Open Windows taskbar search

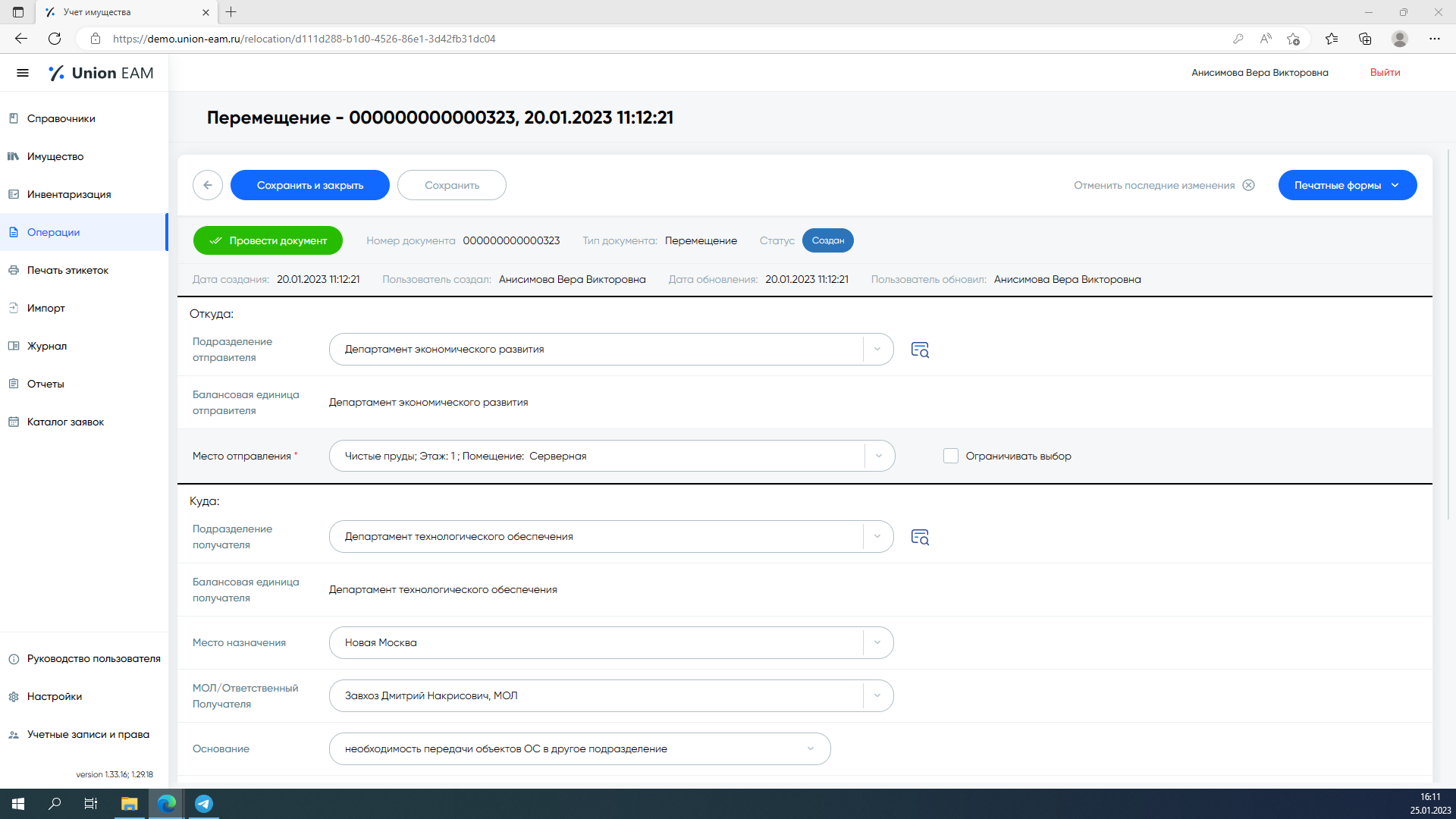click(55, 804)
